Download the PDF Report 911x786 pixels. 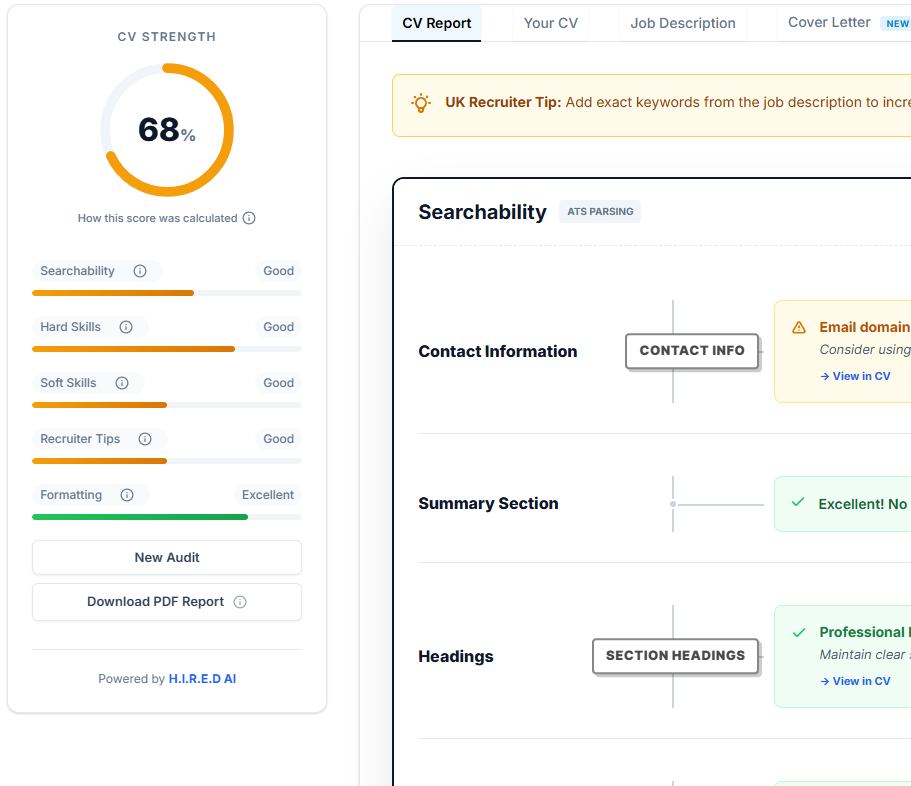pos(156,602)
